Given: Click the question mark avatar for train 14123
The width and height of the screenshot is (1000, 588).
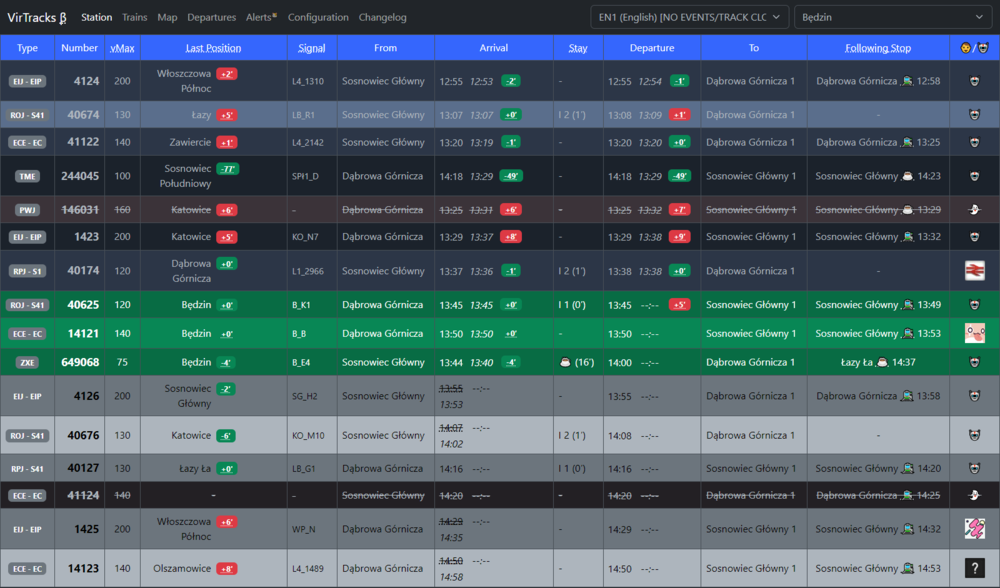Looking at the screenshot, I should [974, 568].
